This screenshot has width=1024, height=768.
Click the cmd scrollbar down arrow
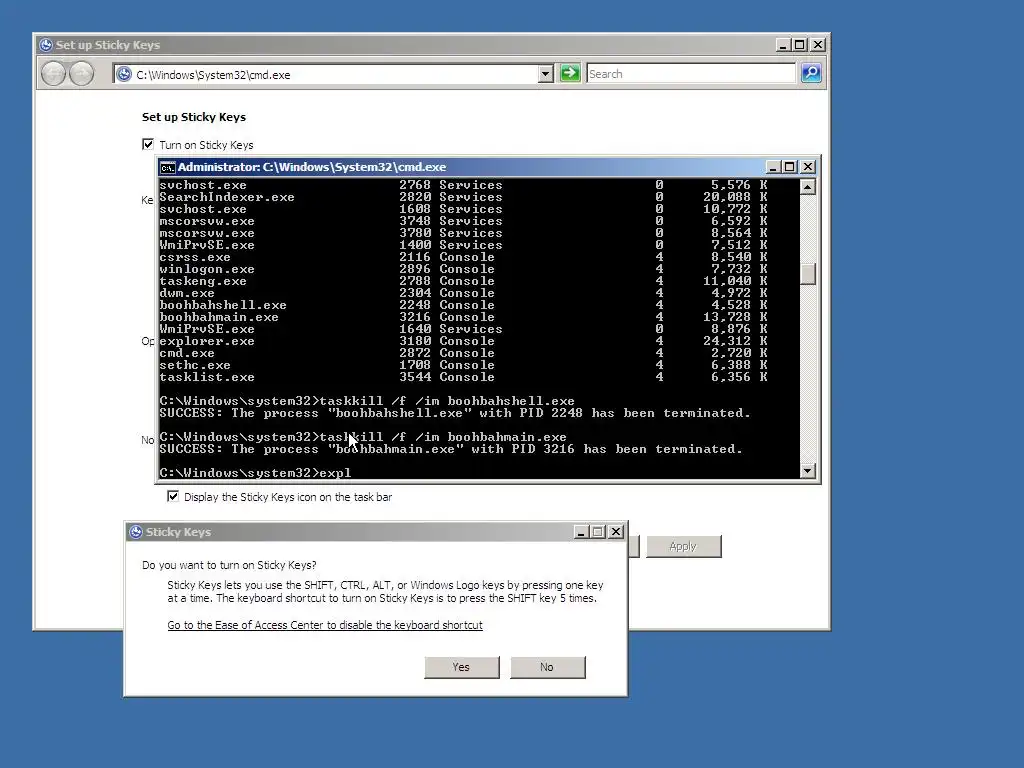[x=808, y=470]
